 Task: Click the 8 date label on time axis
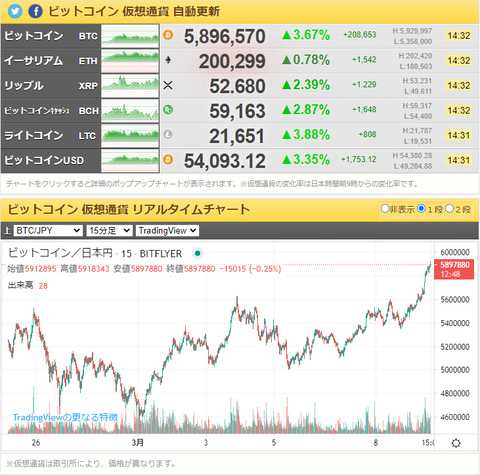(376, 443)
